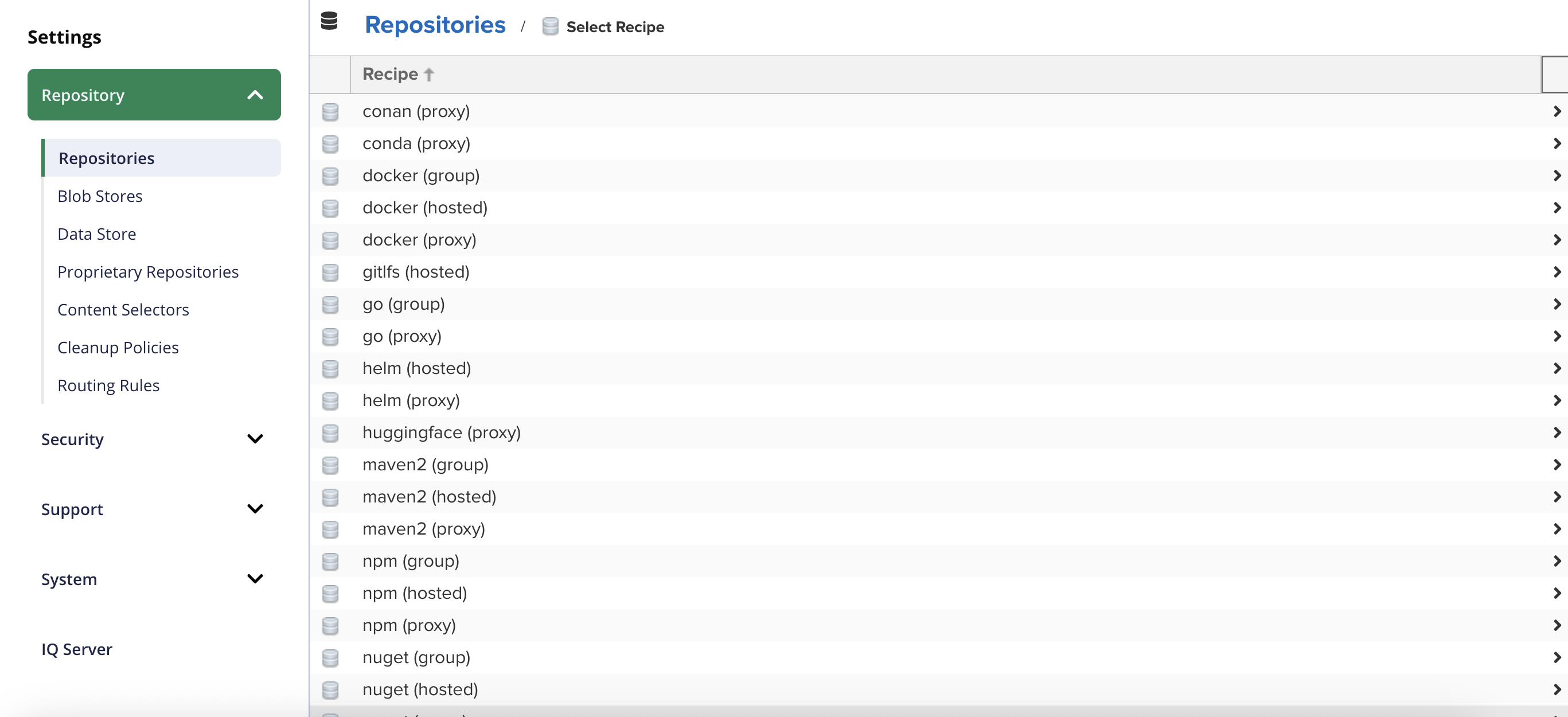Viewport: 1568px width, 717px height.
Task: Expand the Support settings section
Action: pos(255,509)
